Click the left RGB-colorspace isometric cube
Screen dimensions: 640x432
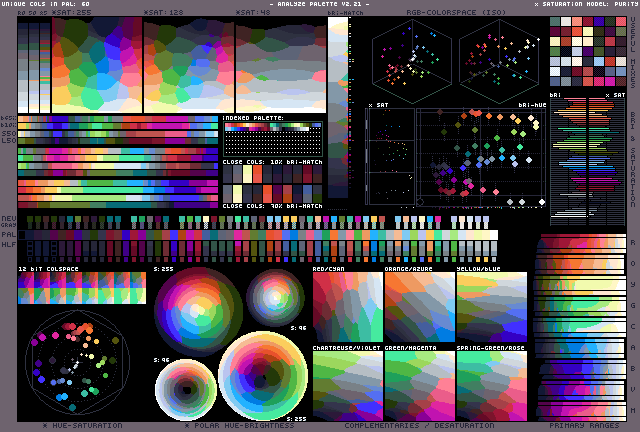tap(412, 61)
